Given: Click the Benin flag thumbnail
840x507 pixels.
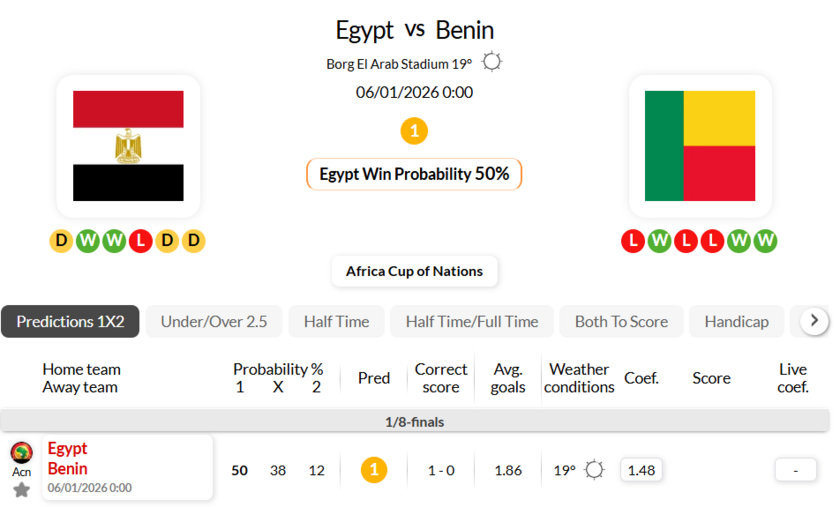Looking at the screenshot, I should 700,146.
